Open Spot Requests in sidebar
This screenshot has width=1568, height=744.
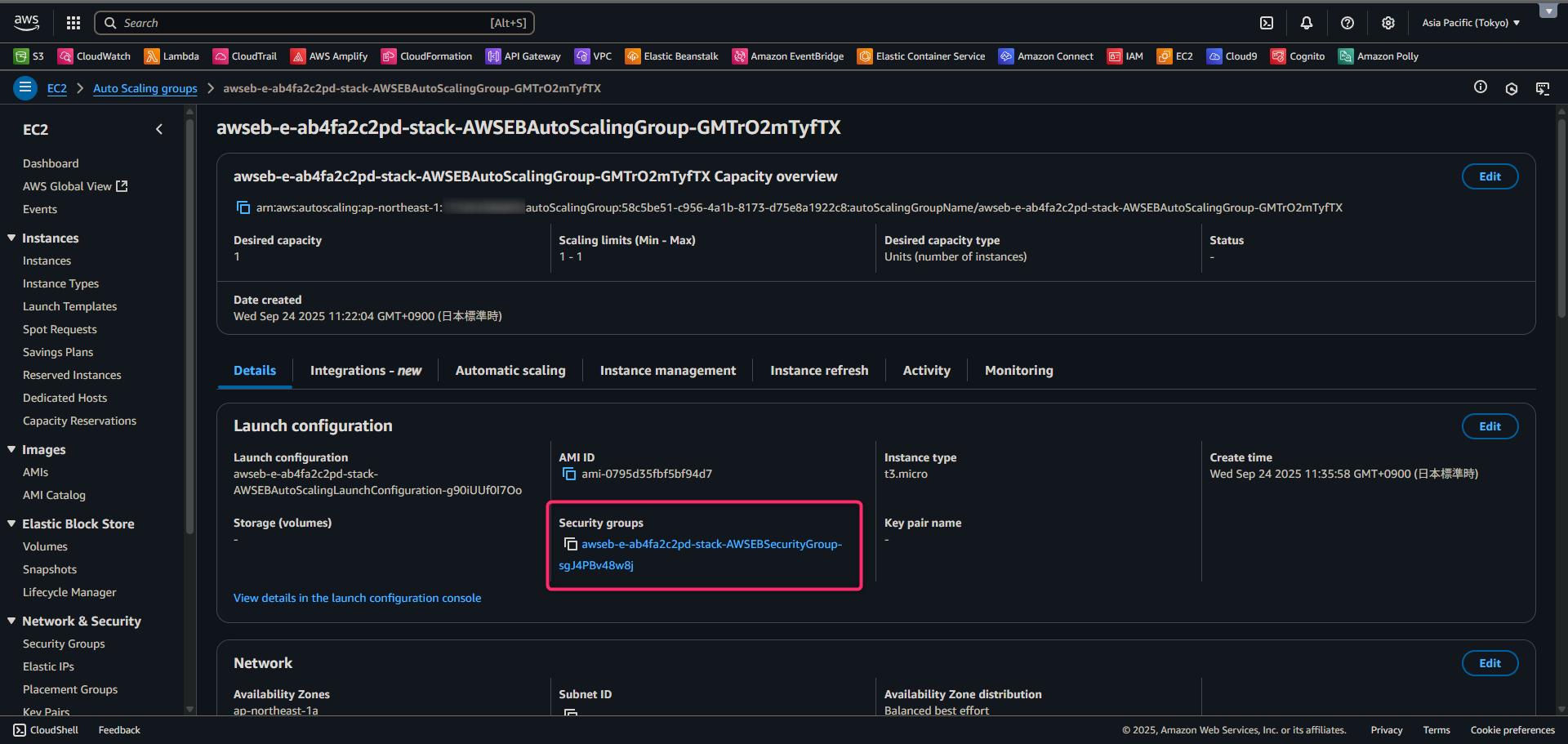click(x=60, y=329)
